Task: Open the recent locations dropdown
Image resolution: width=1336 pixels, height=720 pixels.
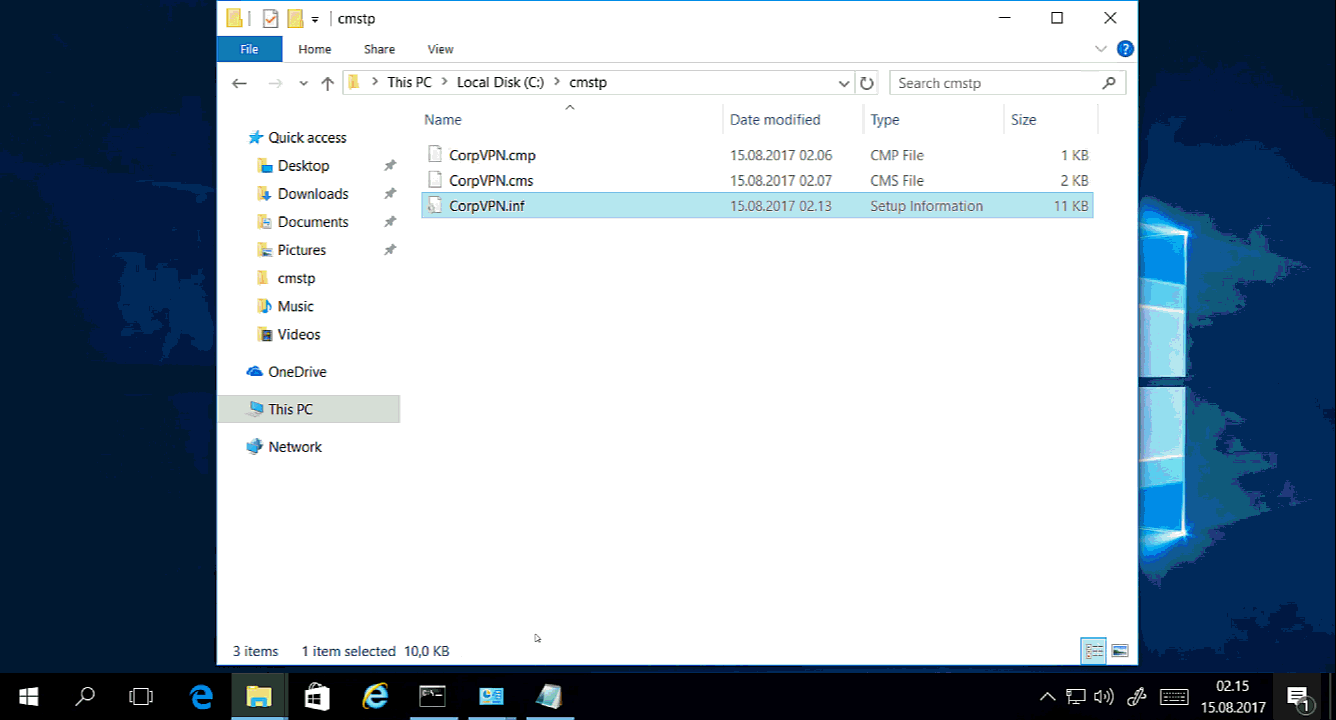Action: click(304, 83)
